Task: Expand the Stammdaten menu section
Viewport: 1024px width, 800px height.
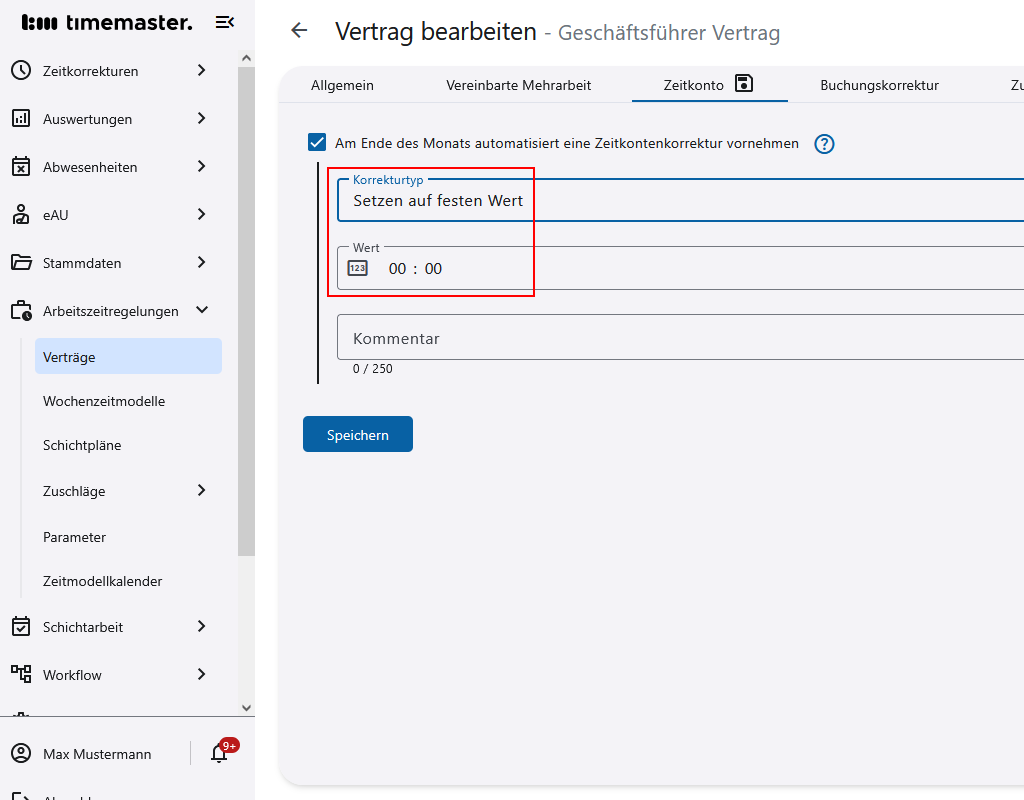Action: [202, 263]
